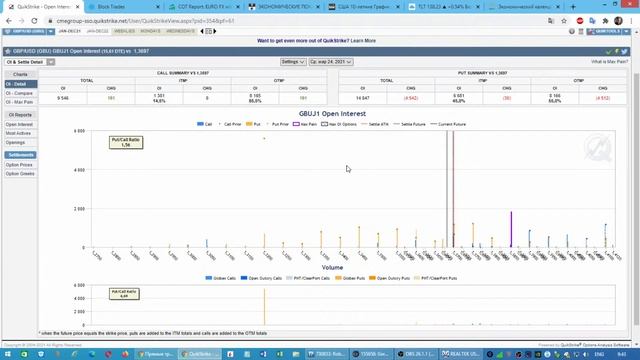Go back with browser back arrow
640x360 pixels.
pos(9,21)
